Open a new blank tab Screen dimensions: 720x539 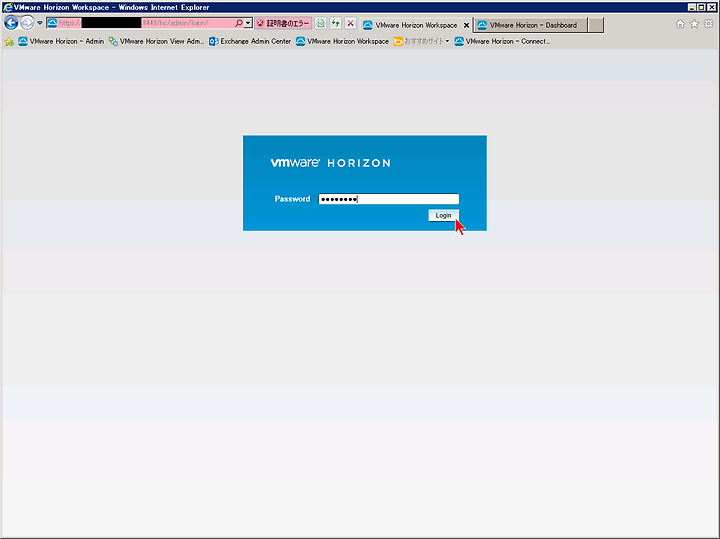pos(596,25)
